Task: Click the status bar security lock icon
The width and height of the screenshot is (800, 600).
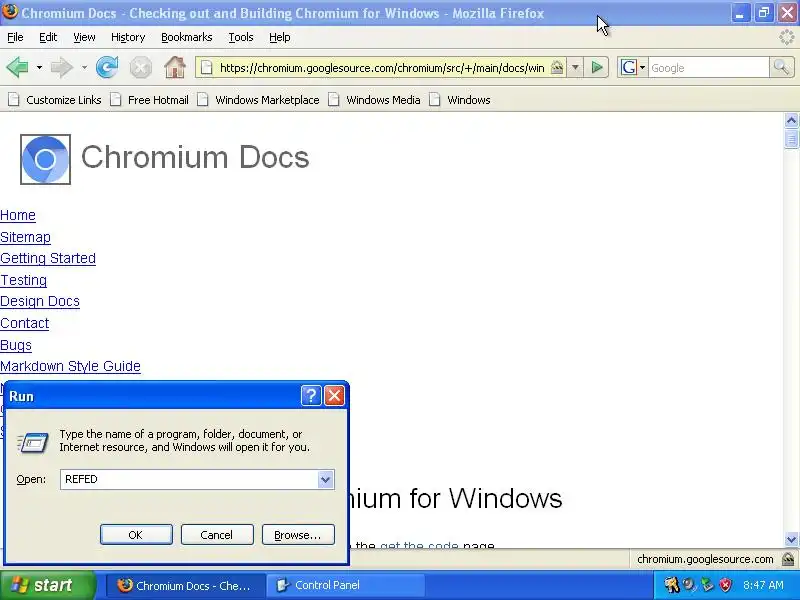Action: pyautogui.click(x=788, y=559)
